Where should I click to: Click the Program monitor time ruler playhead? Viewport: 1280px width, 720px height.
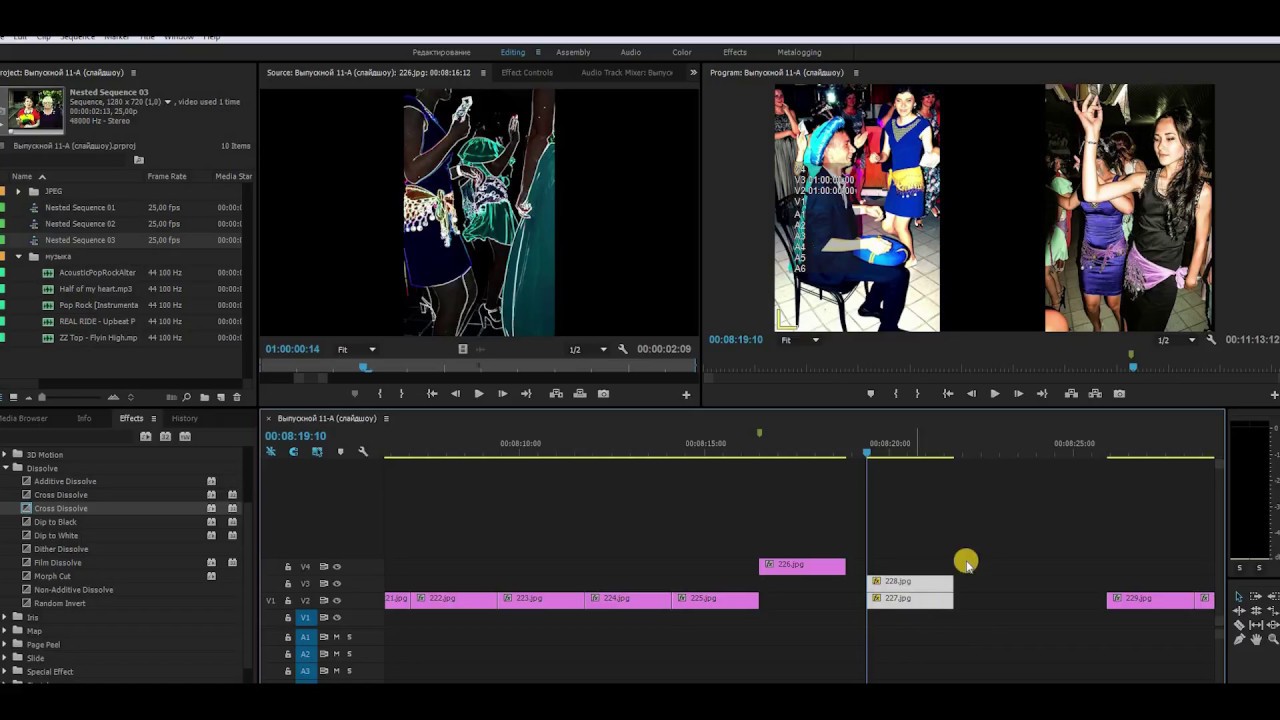coord(1133,367)
